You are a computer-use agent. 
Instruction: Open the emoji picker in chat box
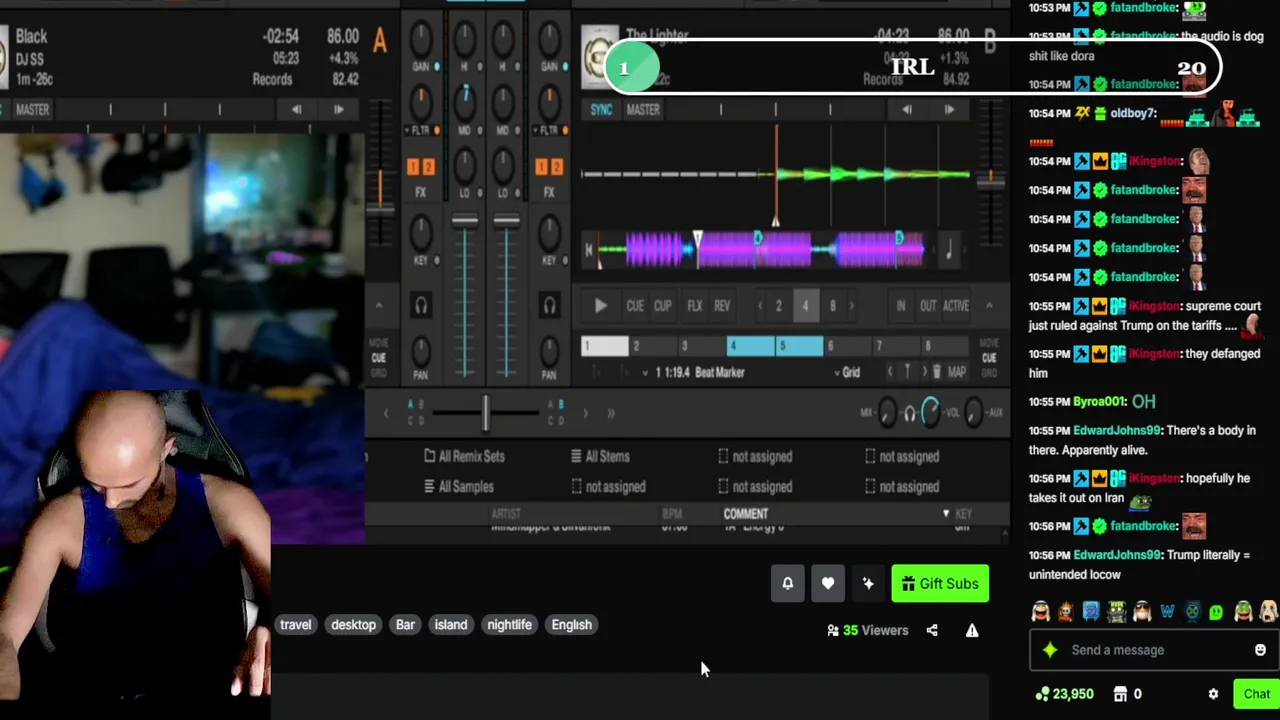(x=1260, y=650)
